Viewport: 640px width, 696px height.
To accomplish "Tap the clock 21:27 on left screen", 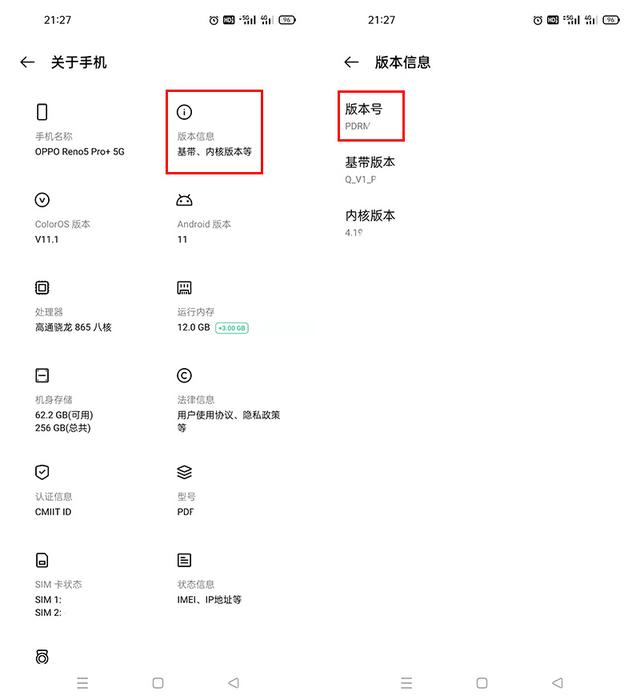I will (x=57, y=20).
